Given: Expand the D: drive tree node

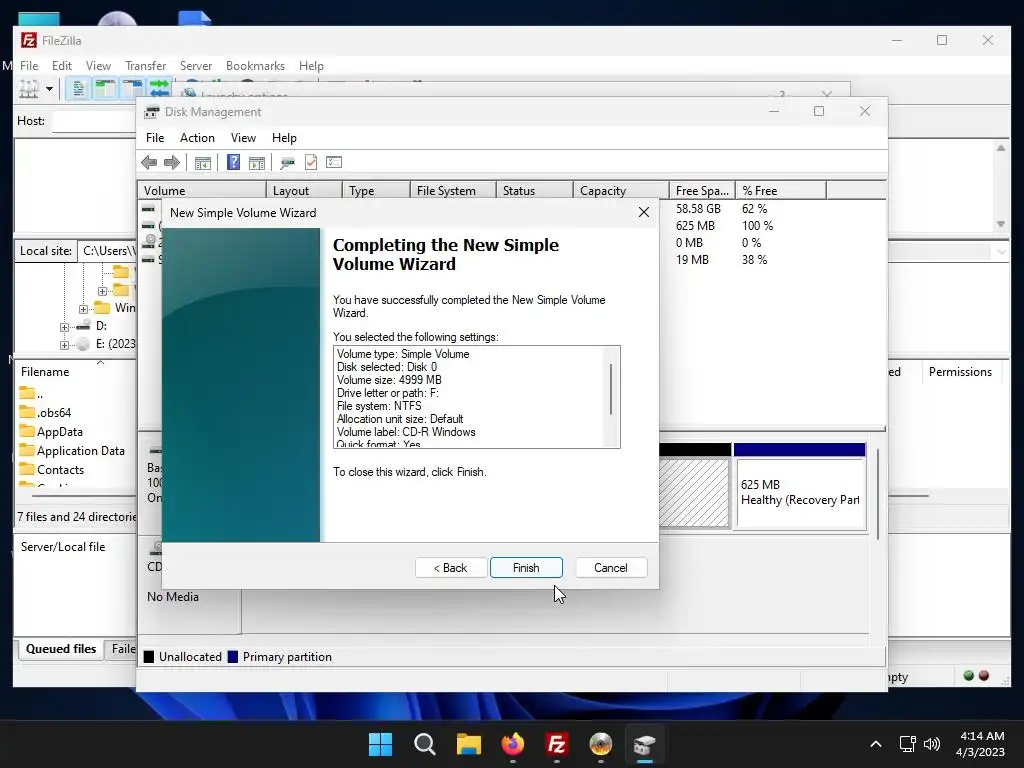Looking at the screenshot, I should [64, 327].
